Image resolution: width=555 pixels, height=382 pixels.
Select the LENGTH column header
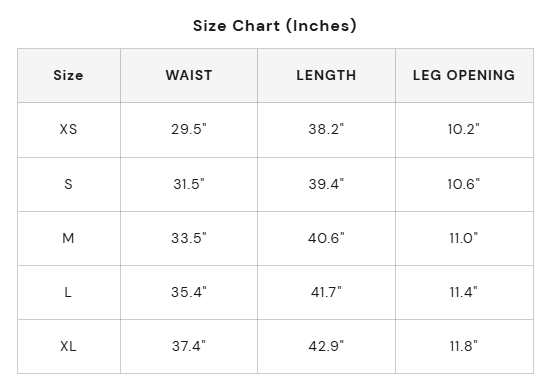[326, 75]
